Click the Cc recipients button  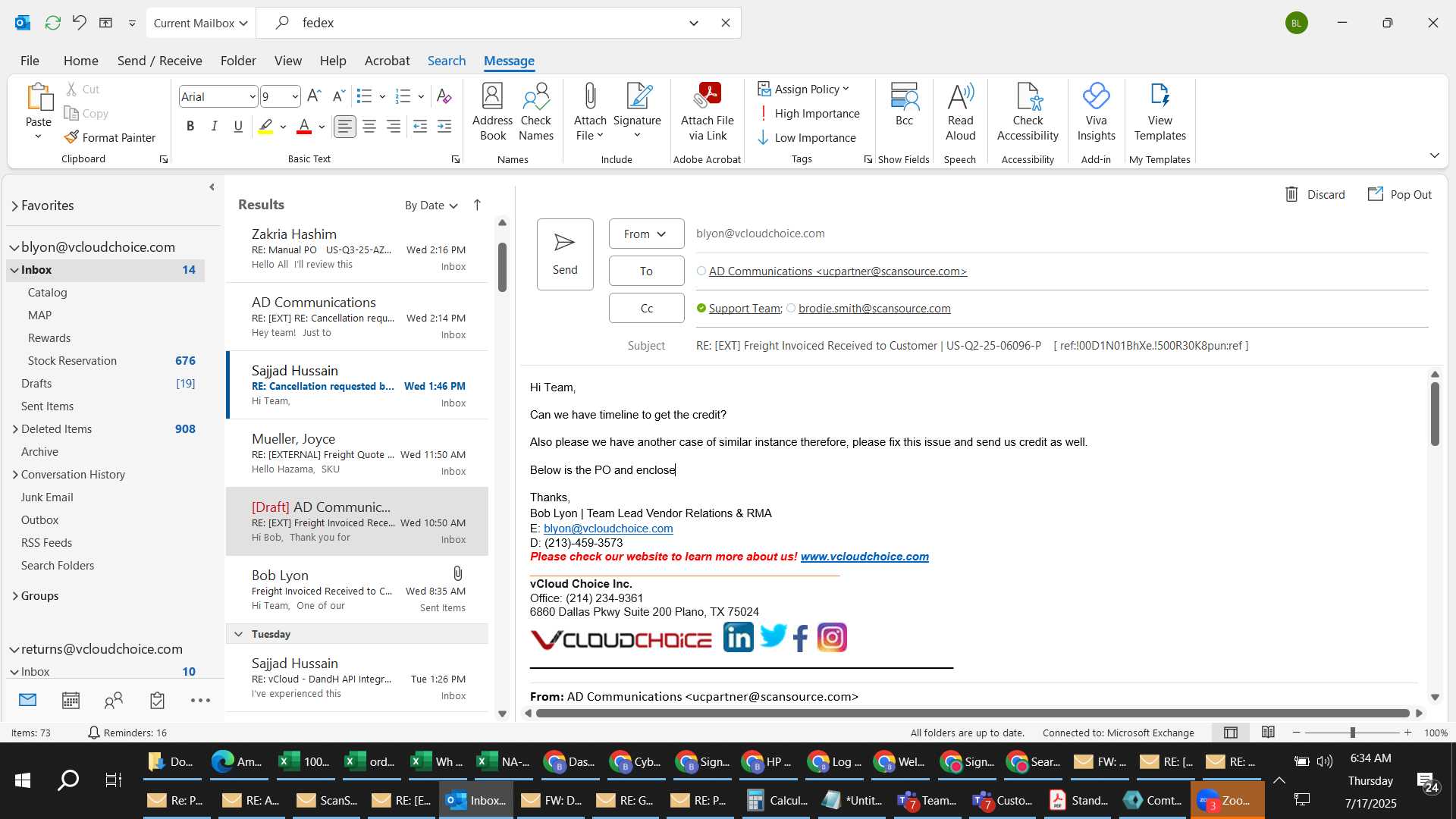coord(646,308)
